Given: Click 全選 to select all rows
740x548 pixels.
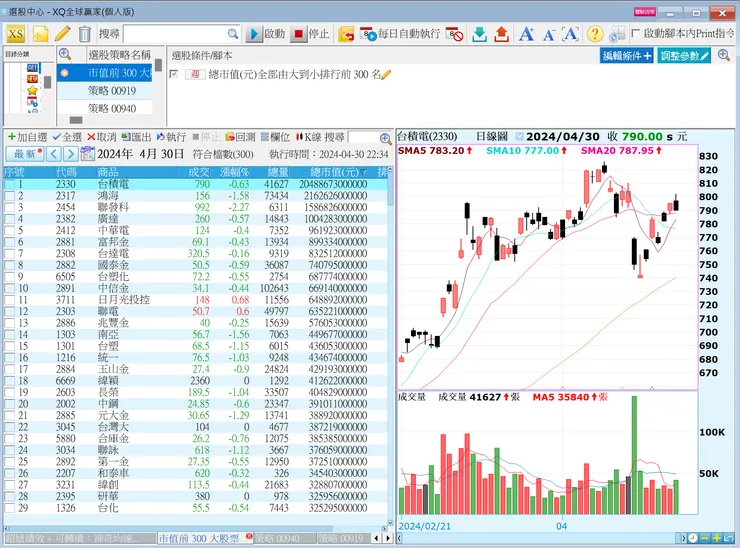Looking at the screenshot, I should coord(67,137).
